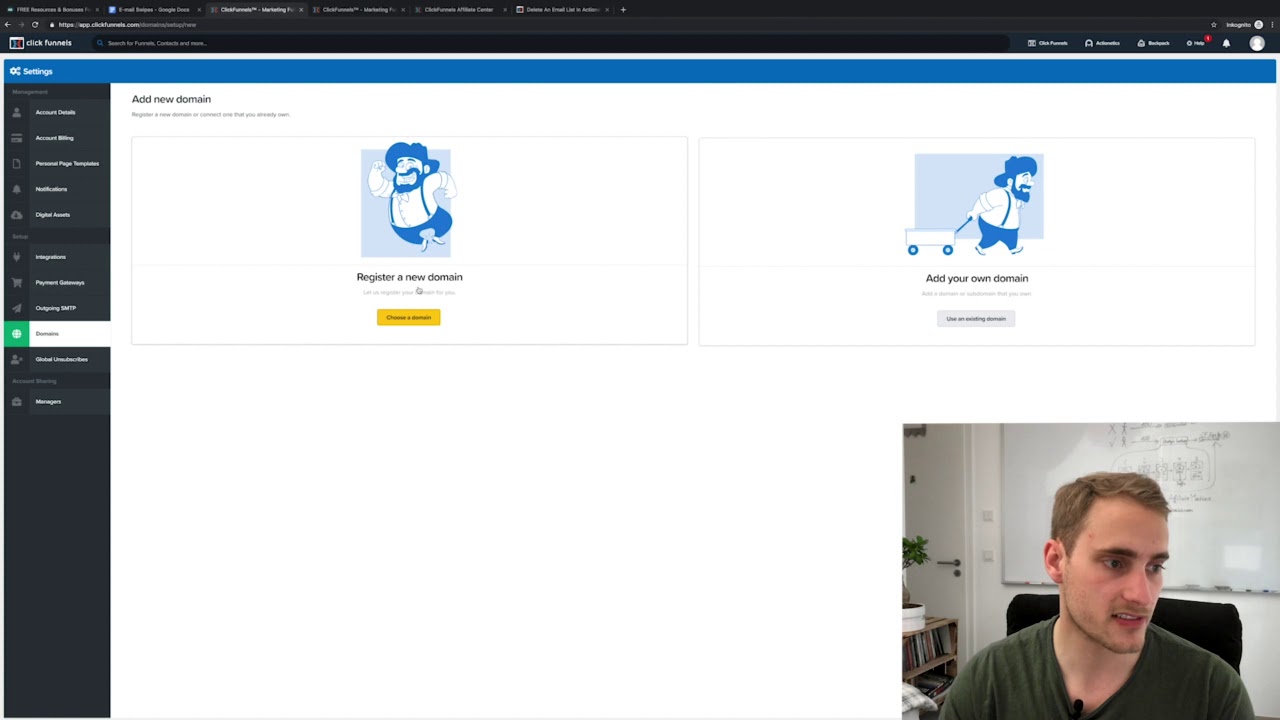Click the Settings gear icon in blue bar
1280x720 pixels.
point(15,71)
